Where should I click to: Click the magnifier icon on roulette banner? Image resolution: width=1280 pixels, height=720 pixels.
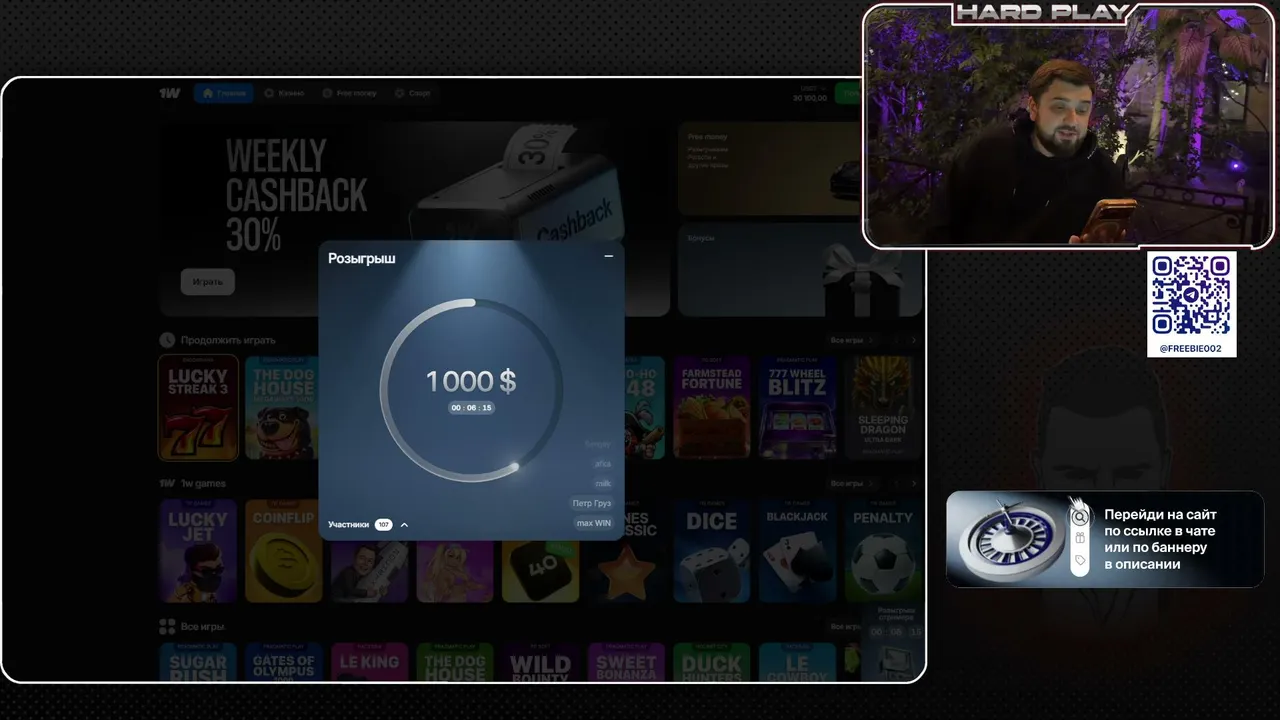(1080, 517)
